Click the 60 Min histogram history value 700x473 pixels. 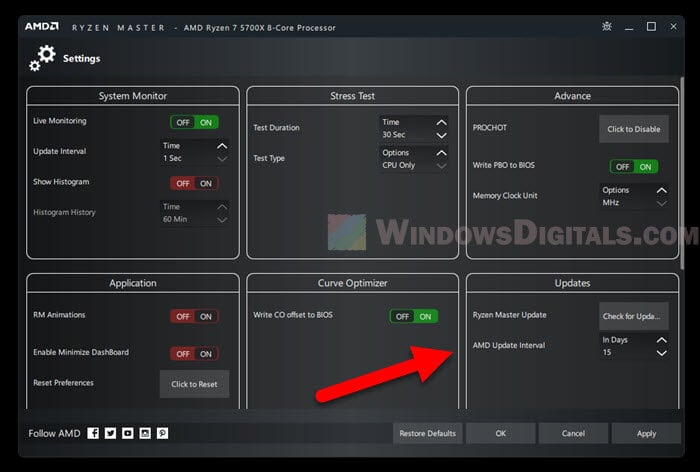coord(175,219)
